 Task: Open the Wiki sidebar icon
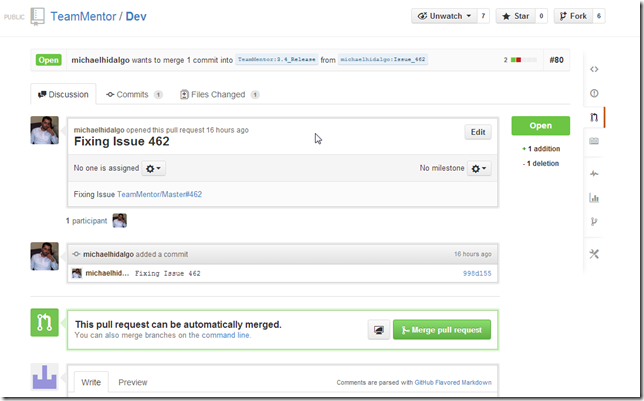click(594, 141)
